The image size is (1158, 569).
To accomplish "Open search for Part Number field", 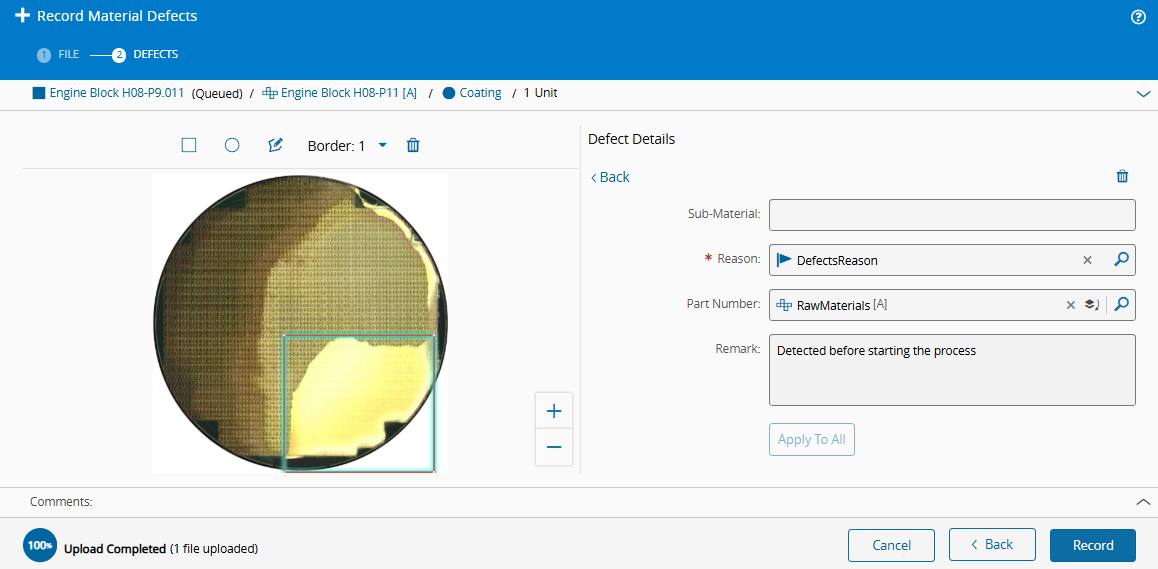I will point(1121,304).
